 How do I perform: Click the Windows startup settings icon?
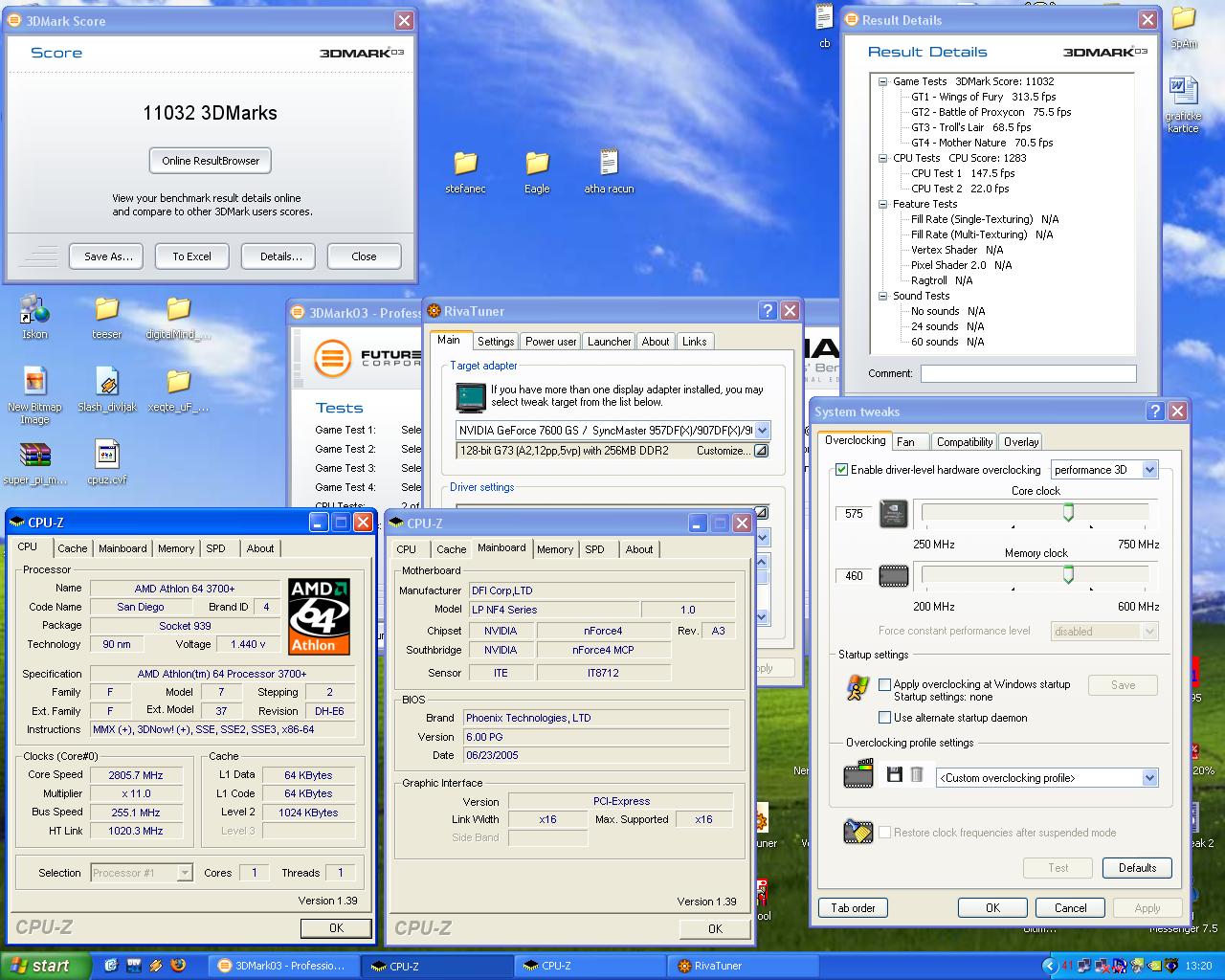tap(857, 688)
